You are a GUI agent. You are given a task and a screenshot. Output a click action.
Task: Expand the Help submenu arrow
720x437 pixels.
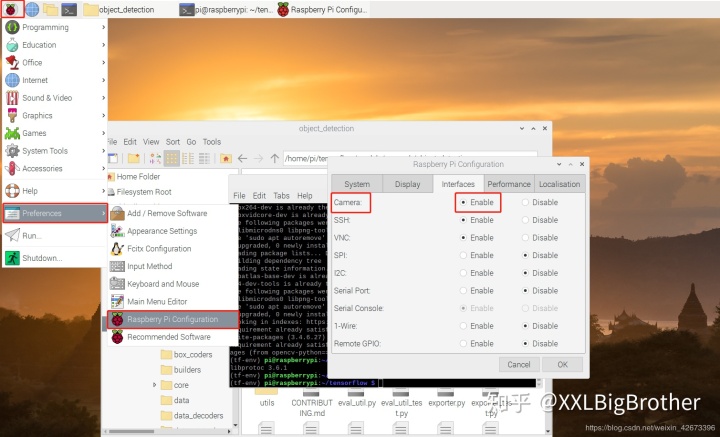coord(104,191)
